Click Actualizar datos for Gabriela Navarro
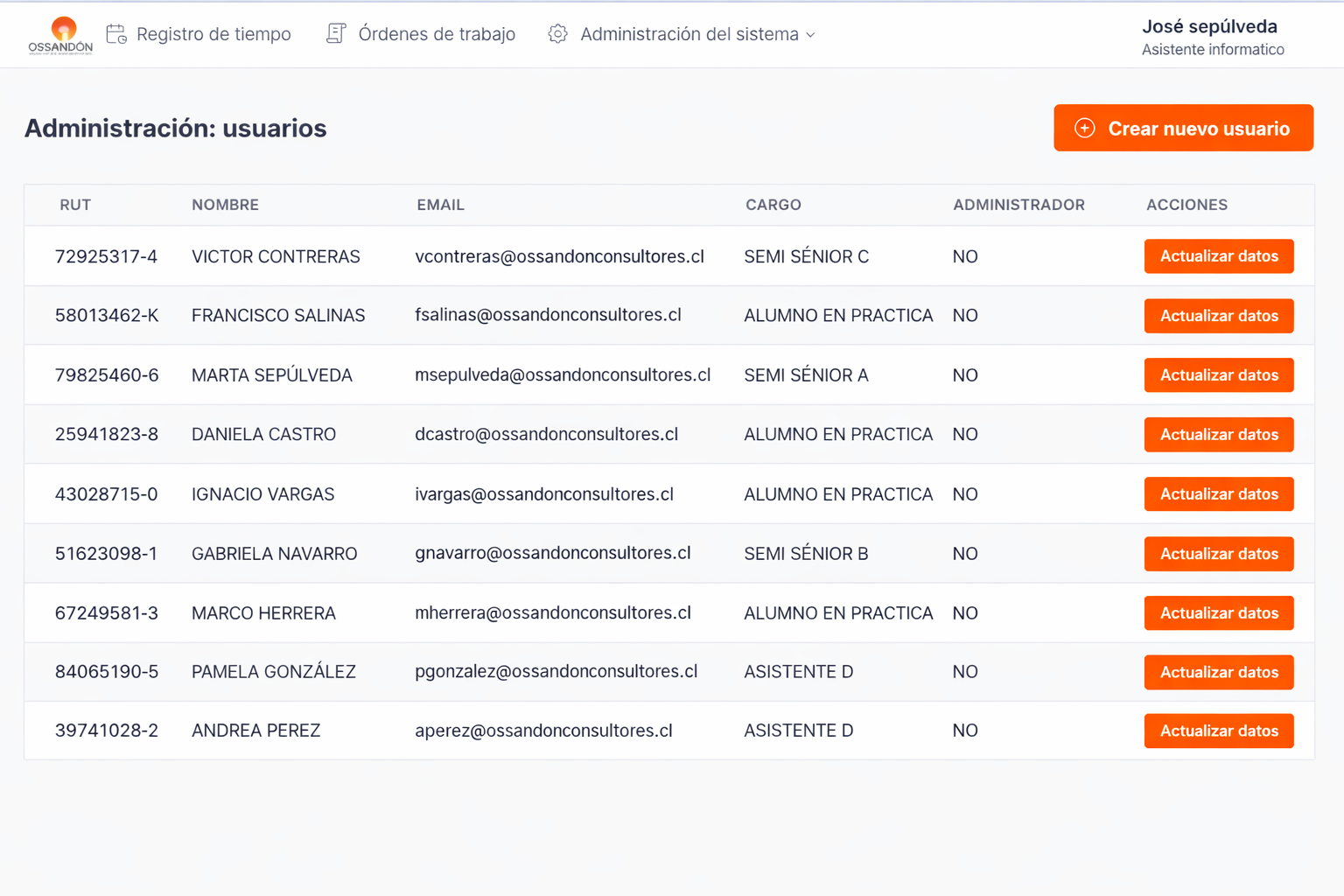This screenshot has width=1344, height=896. [1219, 554]
